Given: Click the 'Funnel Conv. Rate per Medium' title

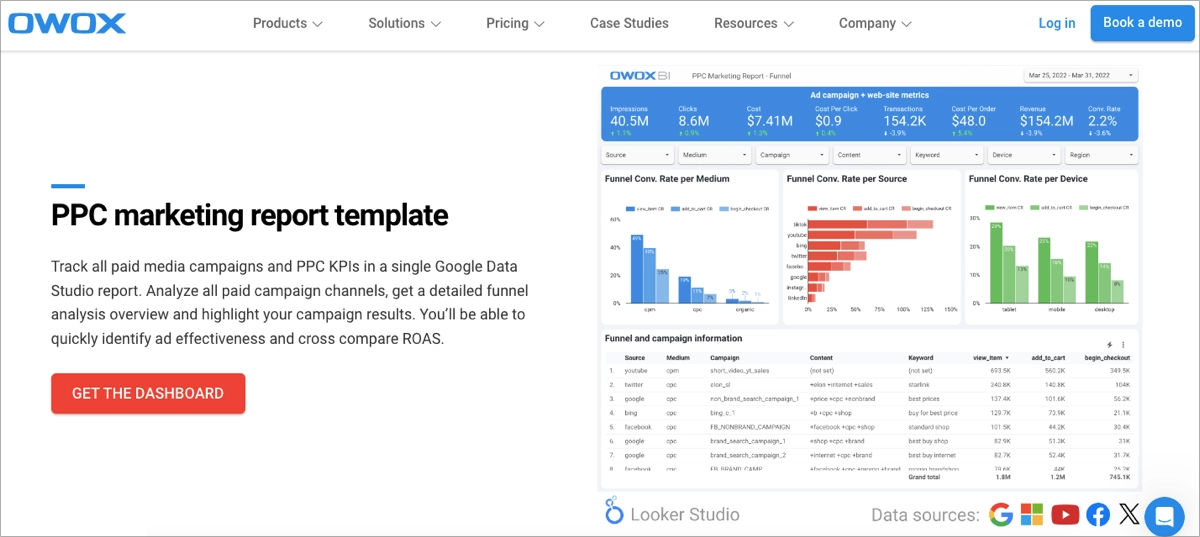Looking at the screenshot, I should click(667, 179).
